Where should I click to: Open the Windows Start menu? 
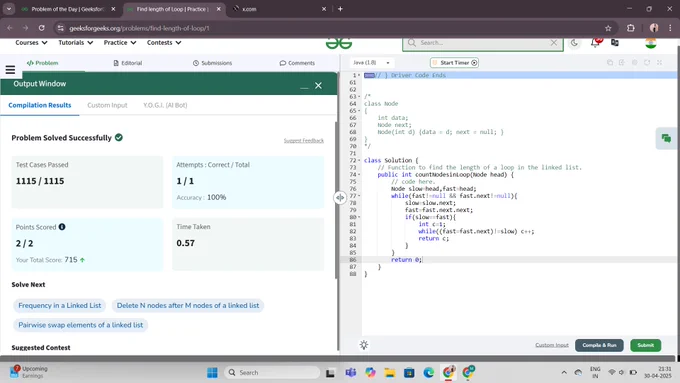[212, 373]
